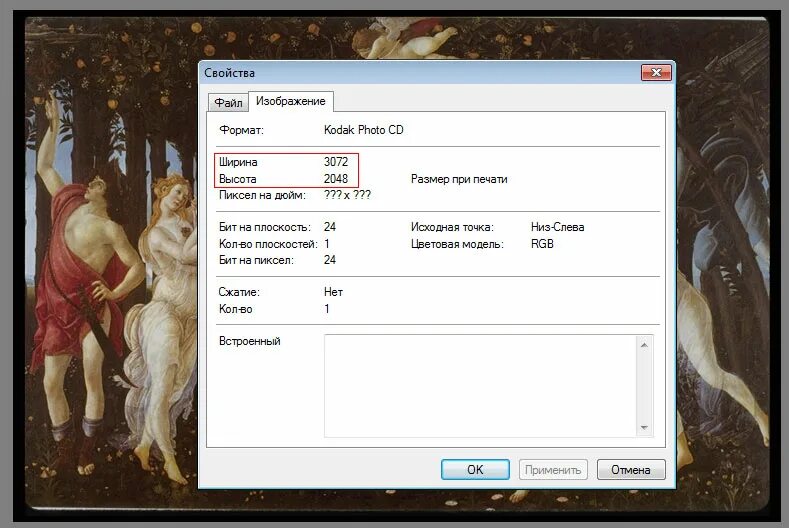Click the Отмена button
789x528 pixels.
(x=631, y=470)
